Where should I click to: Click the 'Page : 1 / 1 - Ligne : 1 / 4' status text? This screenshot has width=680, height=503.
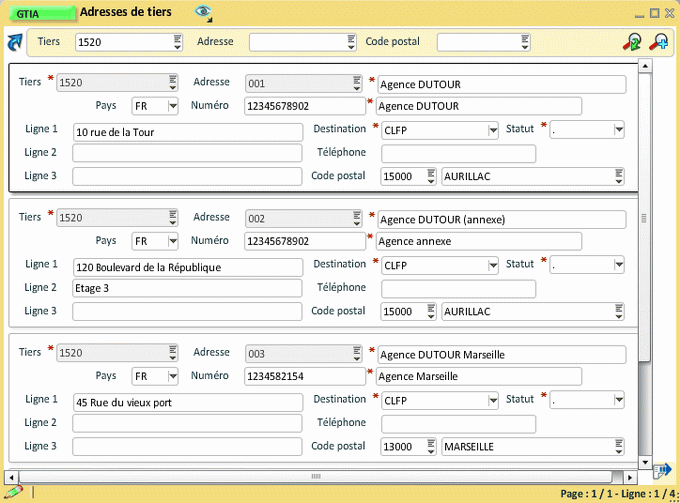point(618,493)
